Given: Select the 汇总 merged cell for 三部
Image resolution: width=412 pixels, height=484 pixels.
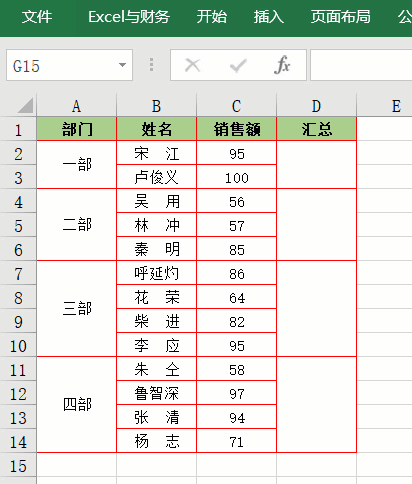Looking at the screenshot, I should coord(317,309).
